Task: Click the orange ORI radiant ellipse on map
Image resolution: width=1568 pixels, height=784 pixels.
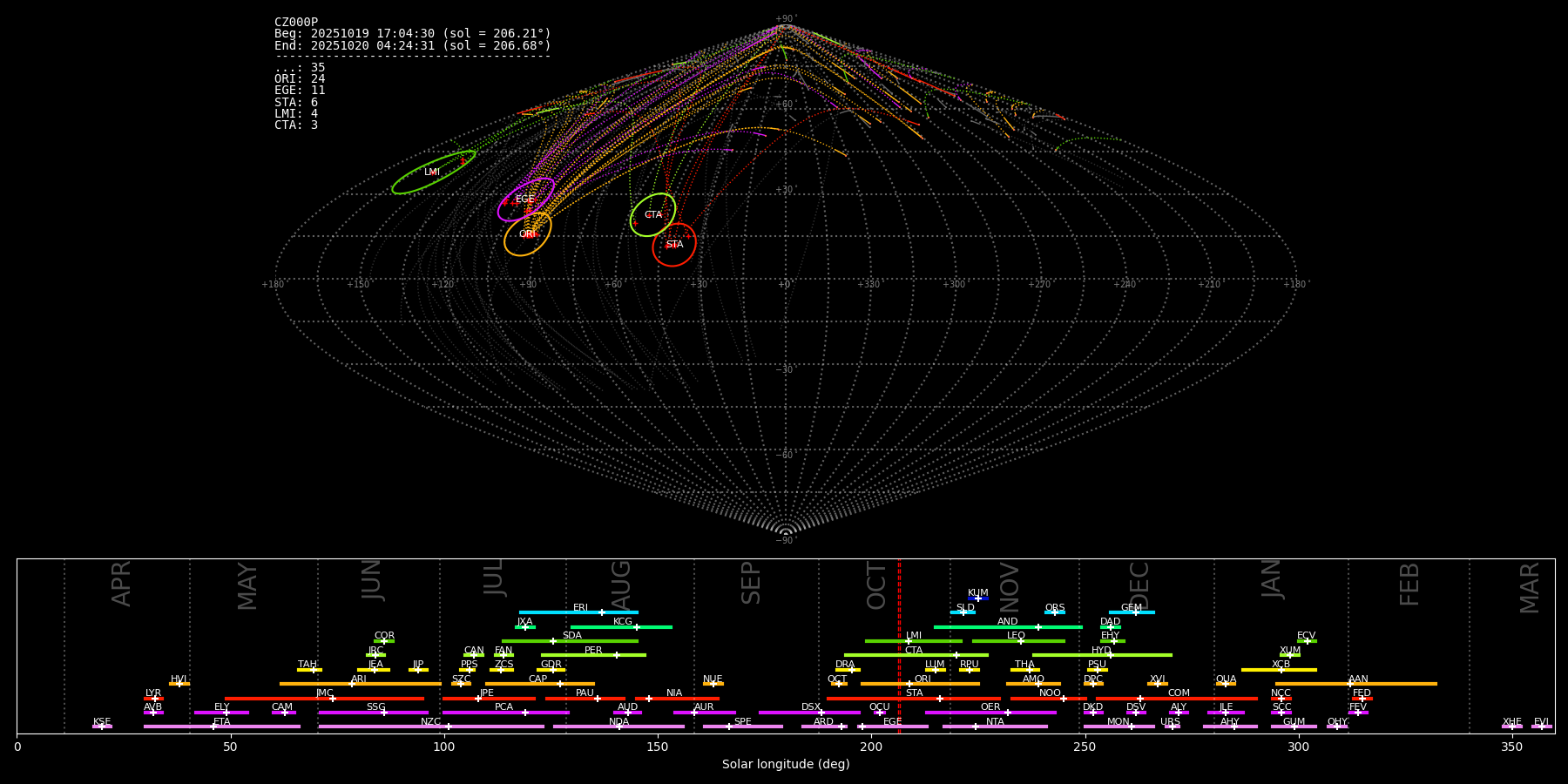Action: click(x=527, y=234)
